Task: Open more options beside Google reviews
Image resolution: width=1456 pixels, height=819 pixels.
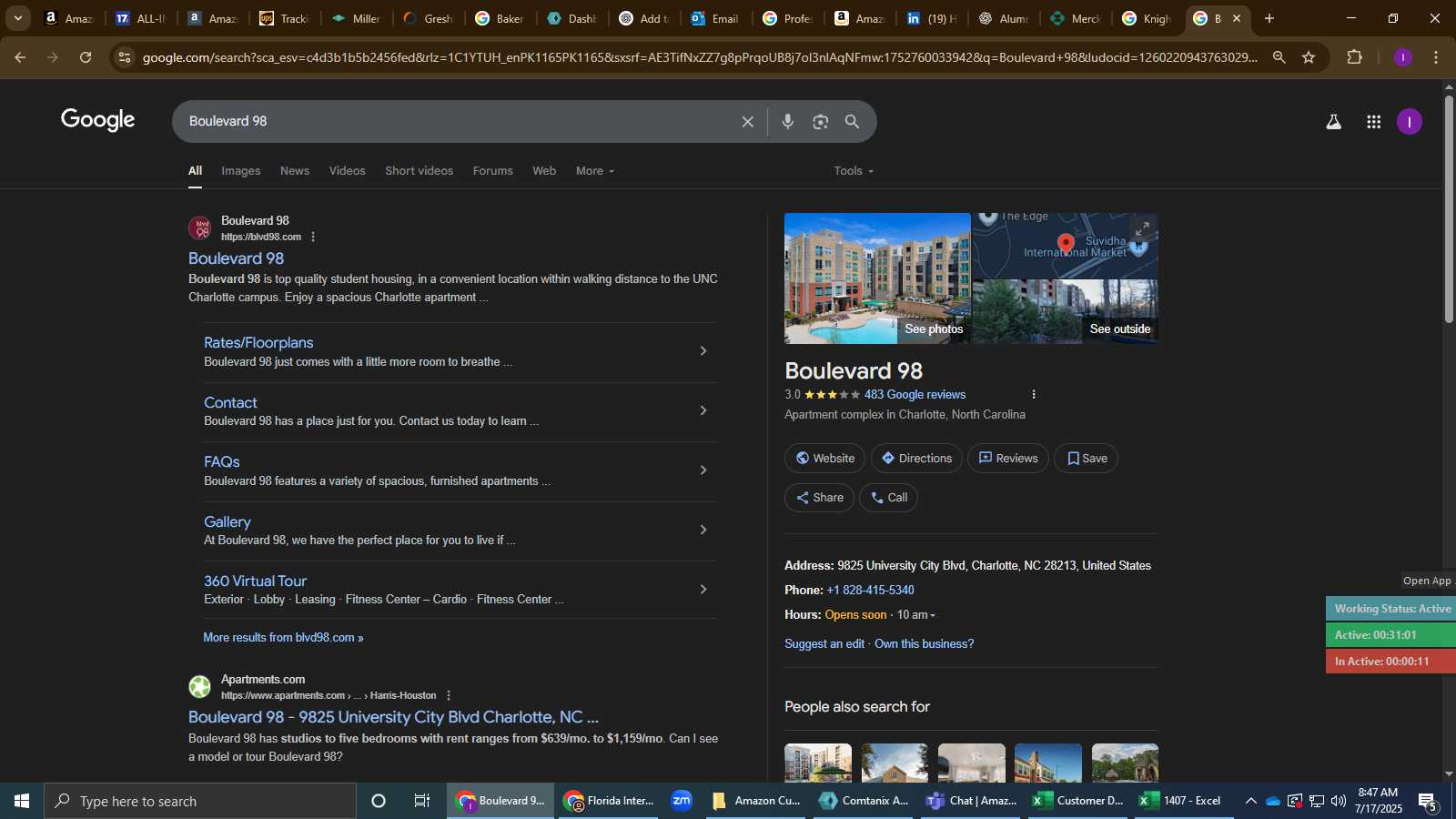Action: pyautogui.click(x=1033, y=394)
